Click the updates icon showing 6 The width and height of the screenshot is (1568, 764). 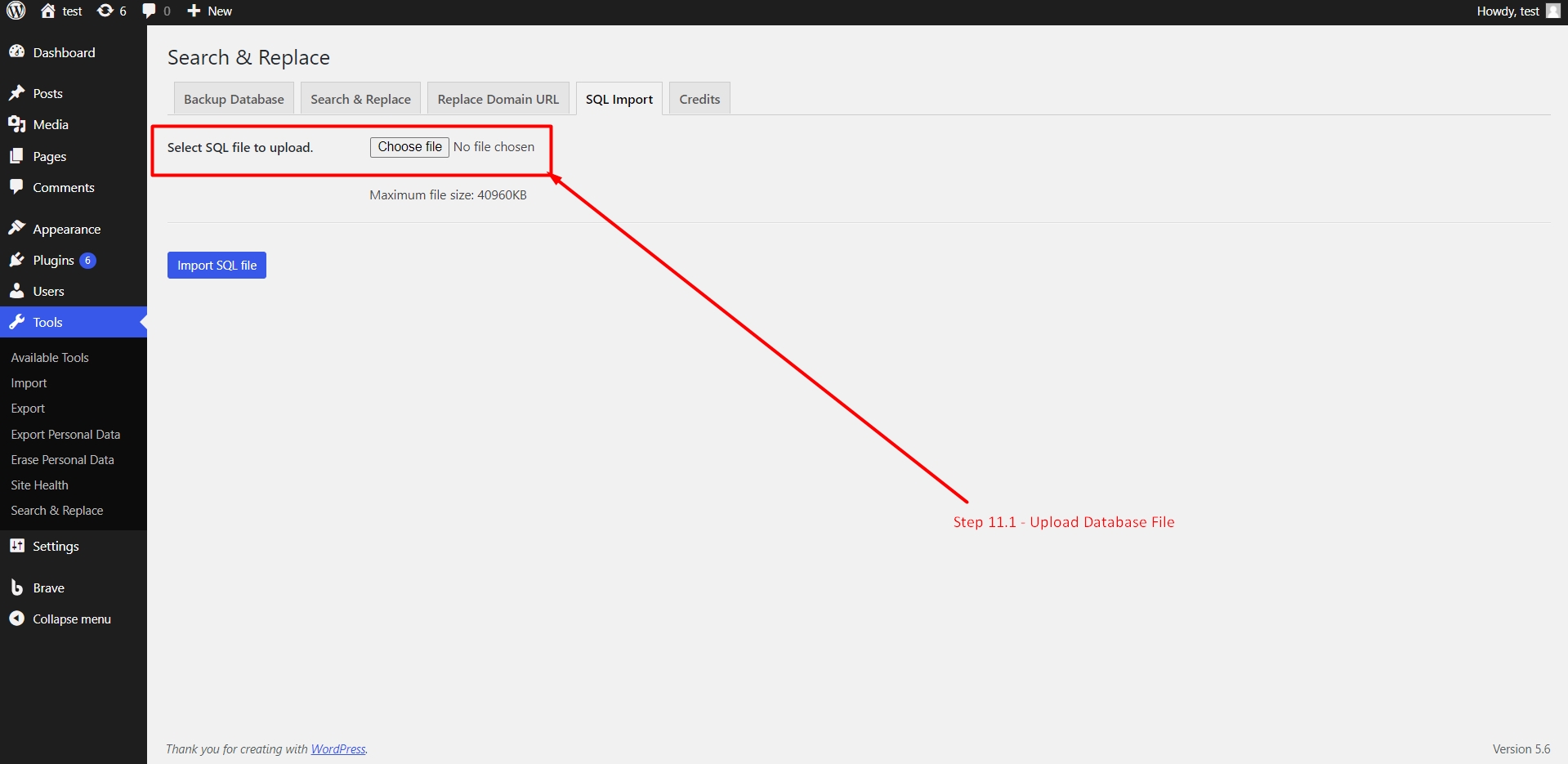(x=105, y=11)
